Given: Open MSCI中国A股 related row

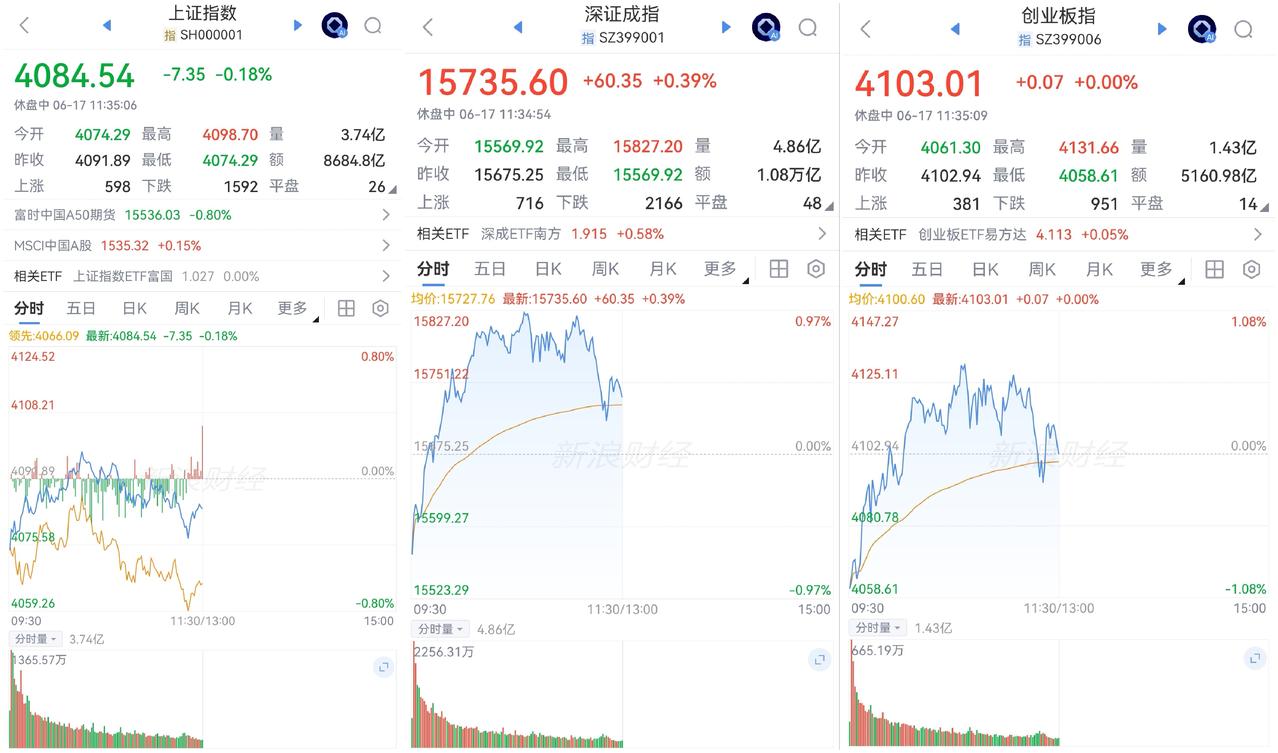Looking at the screenshot, I should (x=202, y=245).
